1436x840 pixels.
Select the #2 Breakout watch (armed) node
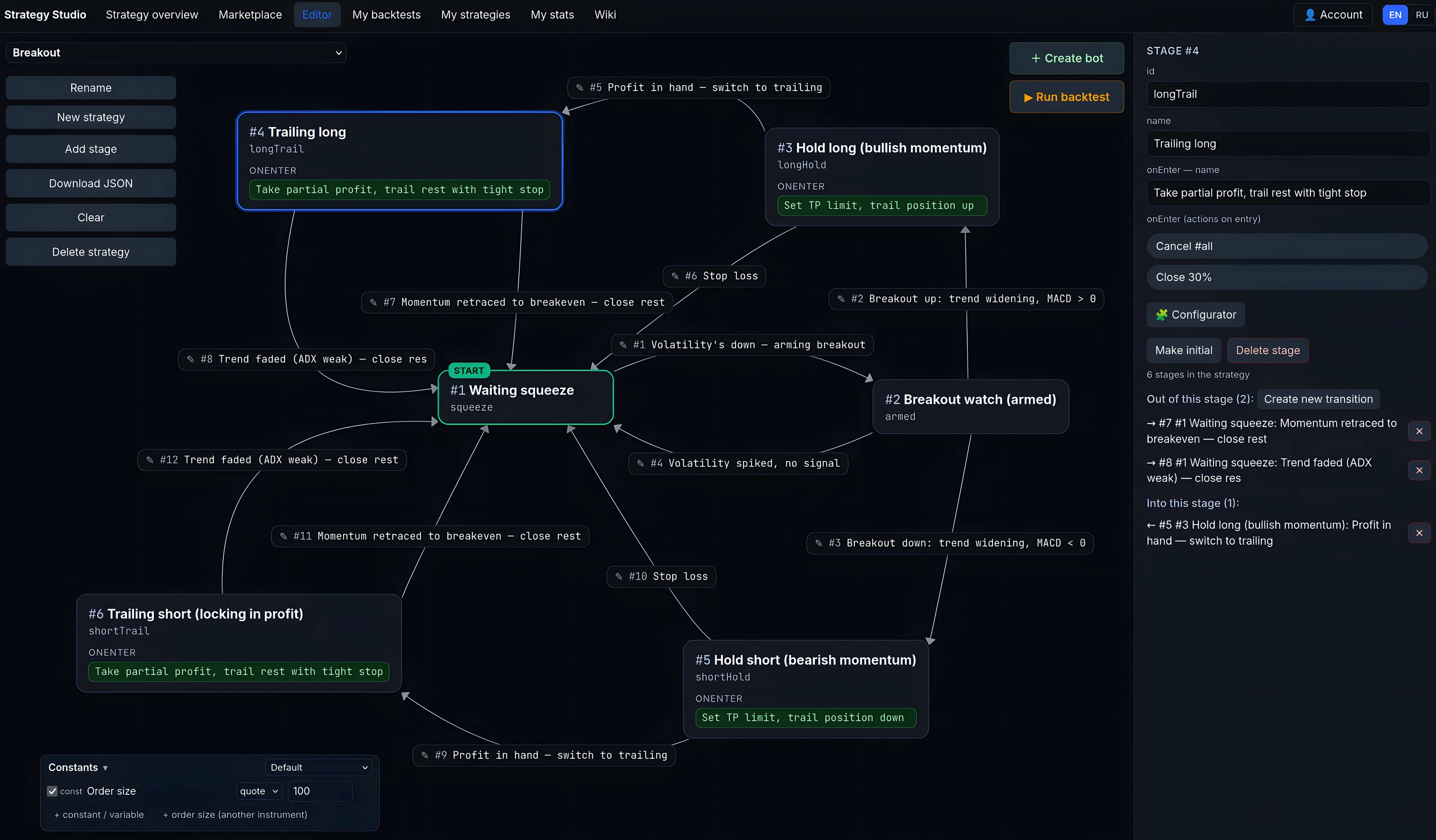coord(971,407)
